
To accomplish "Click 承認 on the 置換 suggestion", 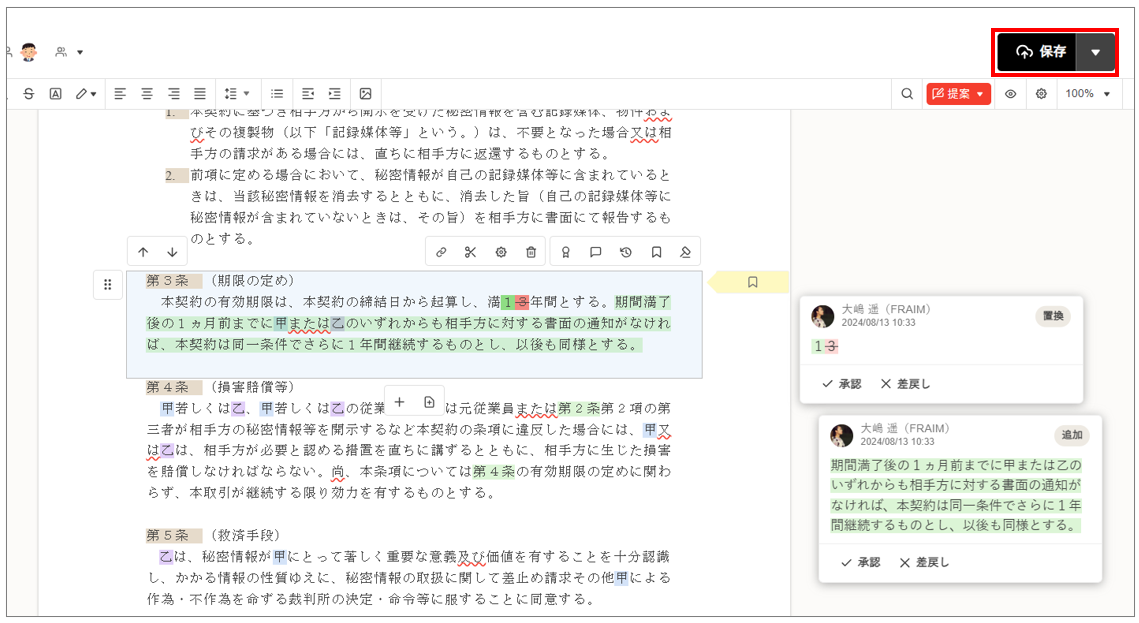I will (841, 384).
